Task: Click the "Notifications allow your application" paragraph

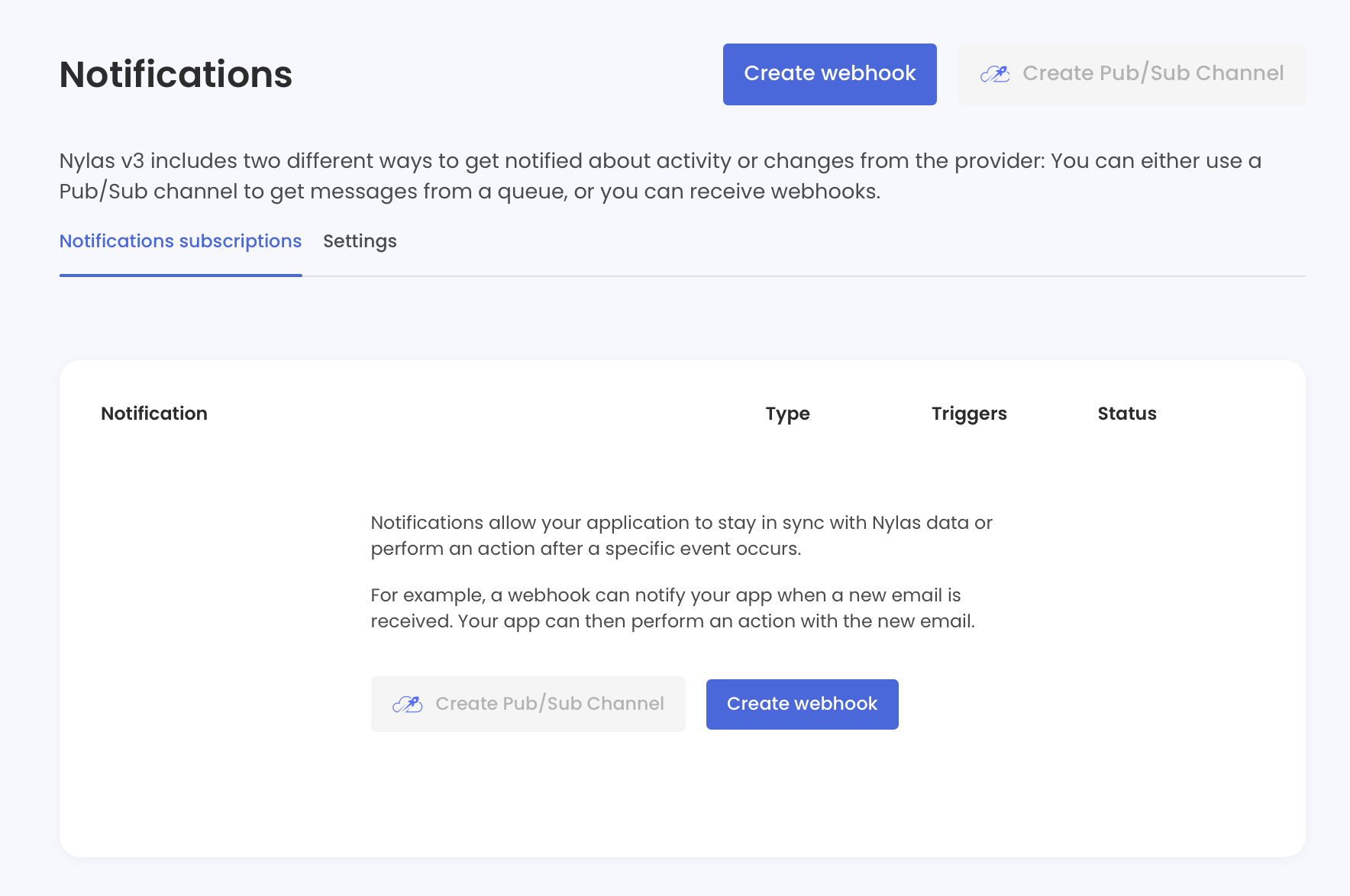Action: (681, 535)
